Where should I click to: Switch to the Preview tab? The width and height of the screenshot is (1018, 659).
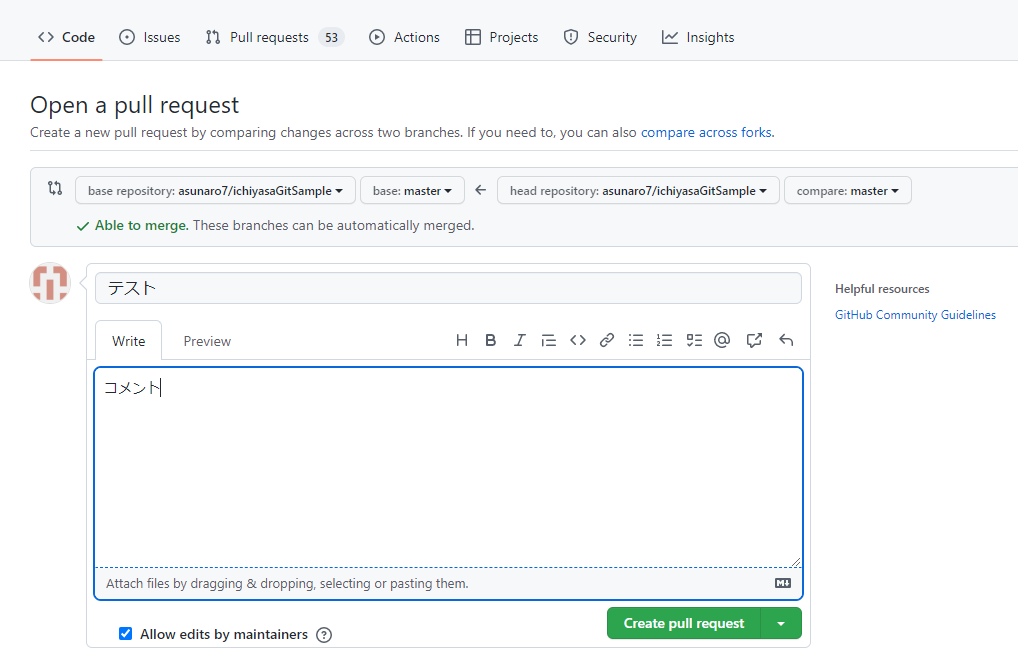pos(207,341)
